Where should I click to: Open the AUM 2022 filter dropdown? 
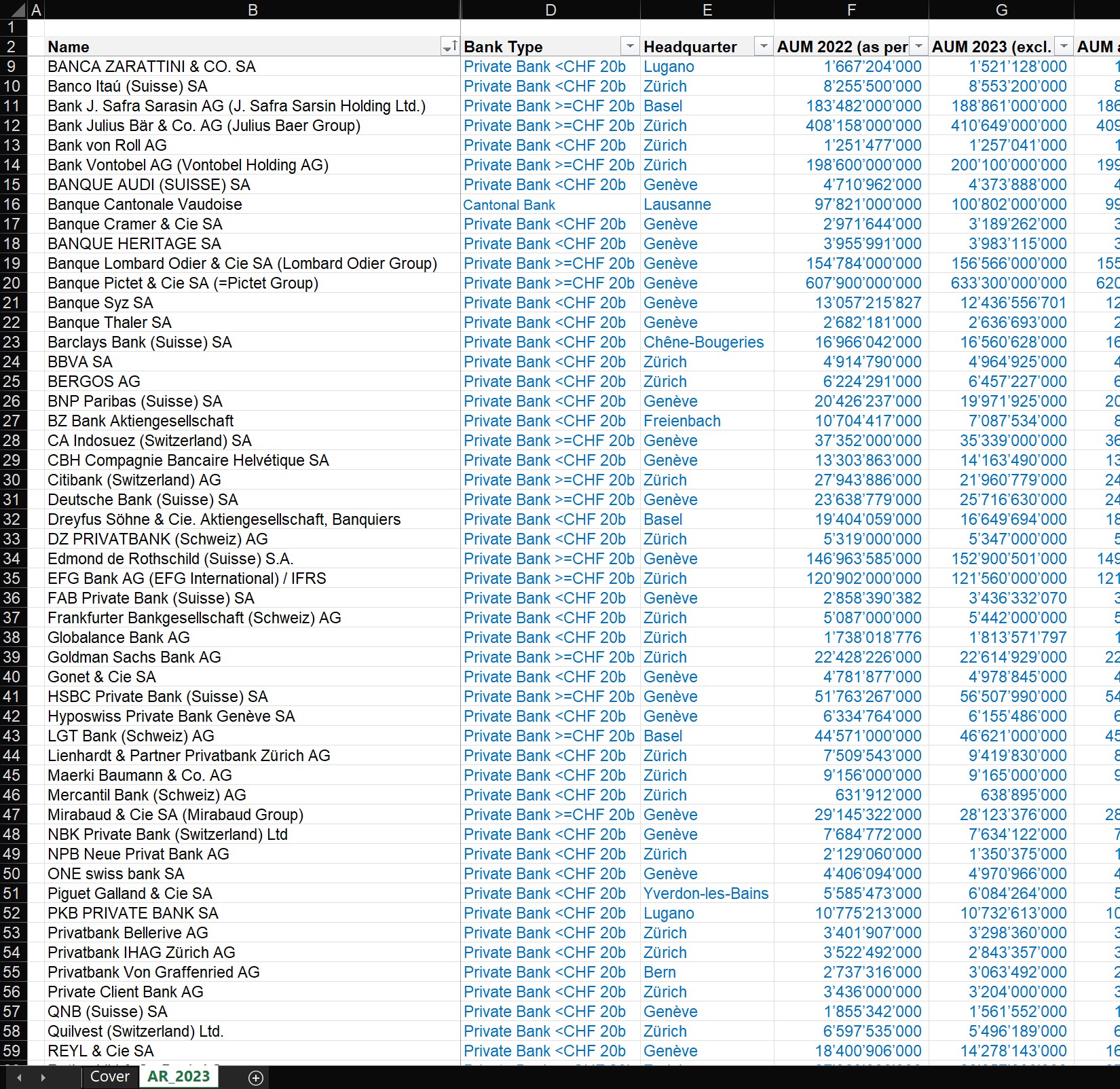[918, 46]
